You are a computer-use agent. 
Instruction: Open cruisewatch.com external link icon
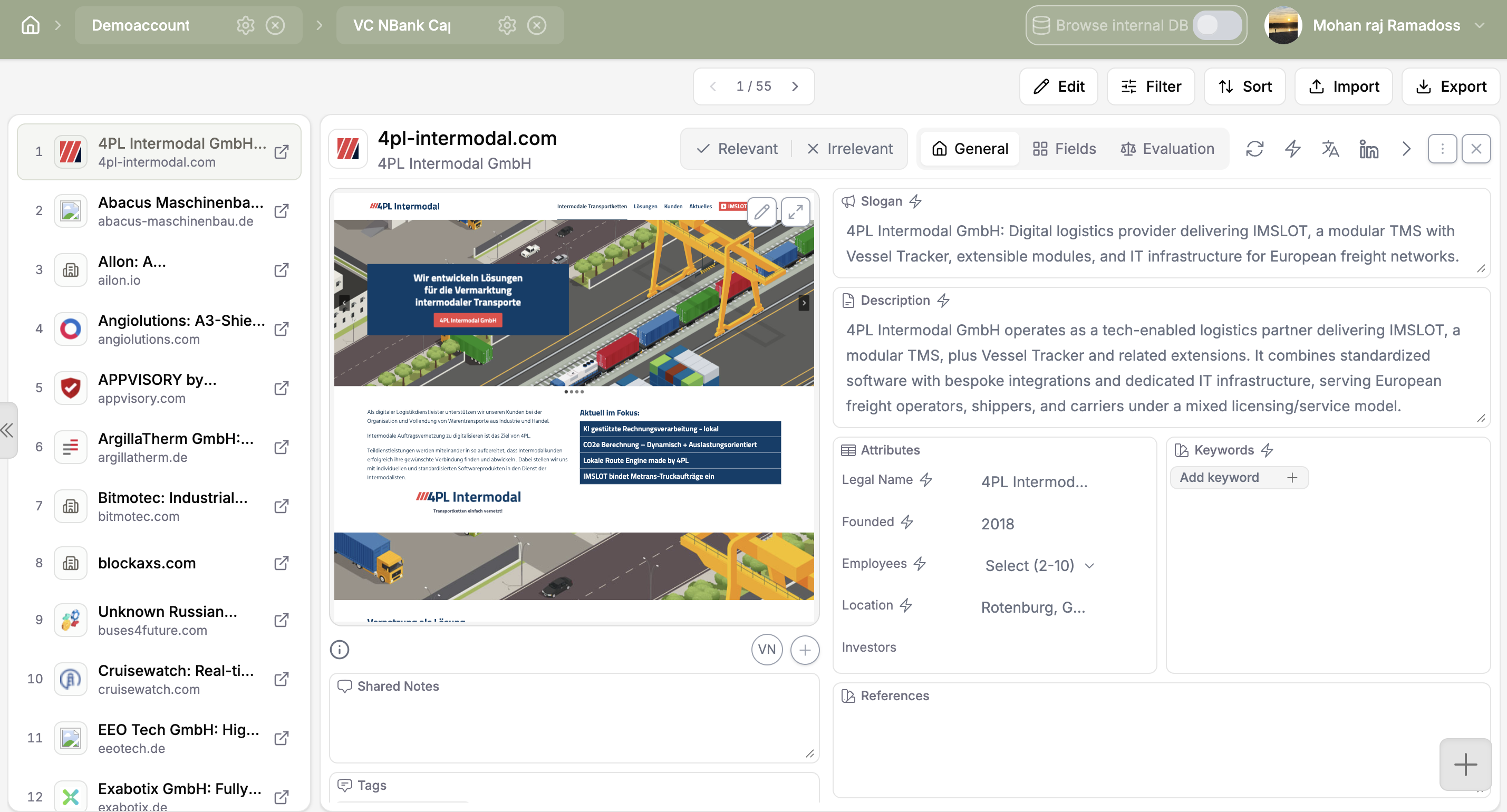tap(282, 679)
